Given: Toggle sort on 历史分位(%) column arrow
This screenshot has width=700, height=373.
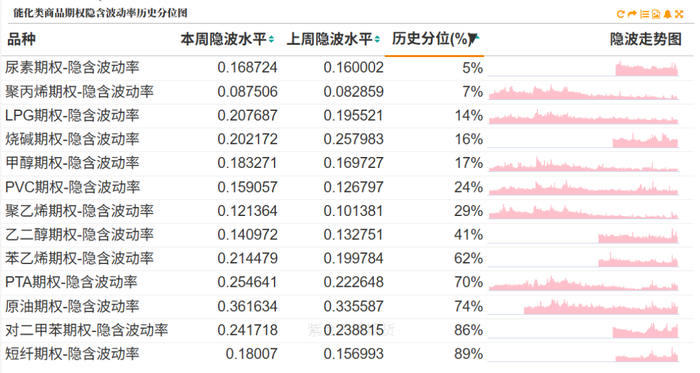Looking at the screenshot, I should 474,39.
